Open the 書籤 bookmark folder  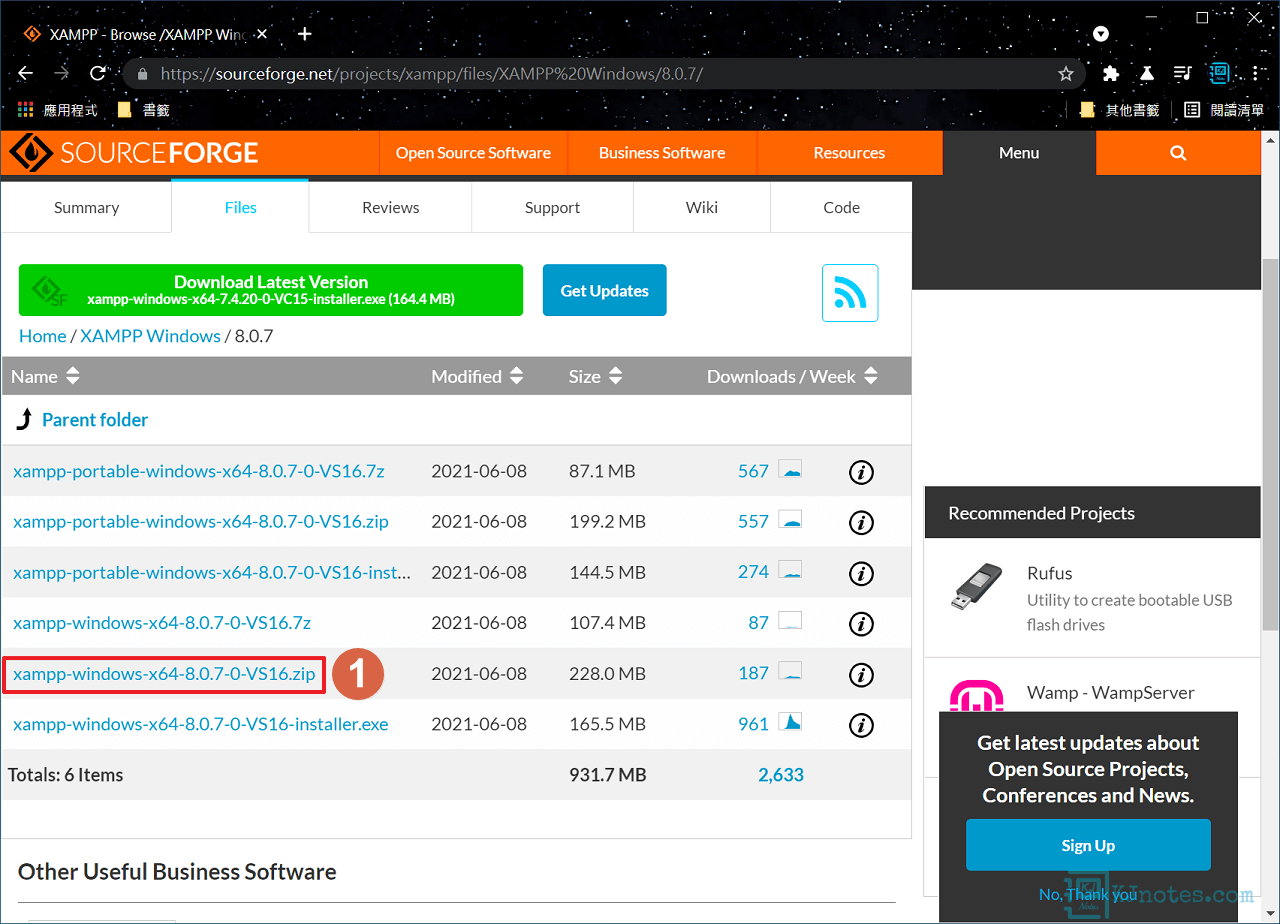point(142,110)
